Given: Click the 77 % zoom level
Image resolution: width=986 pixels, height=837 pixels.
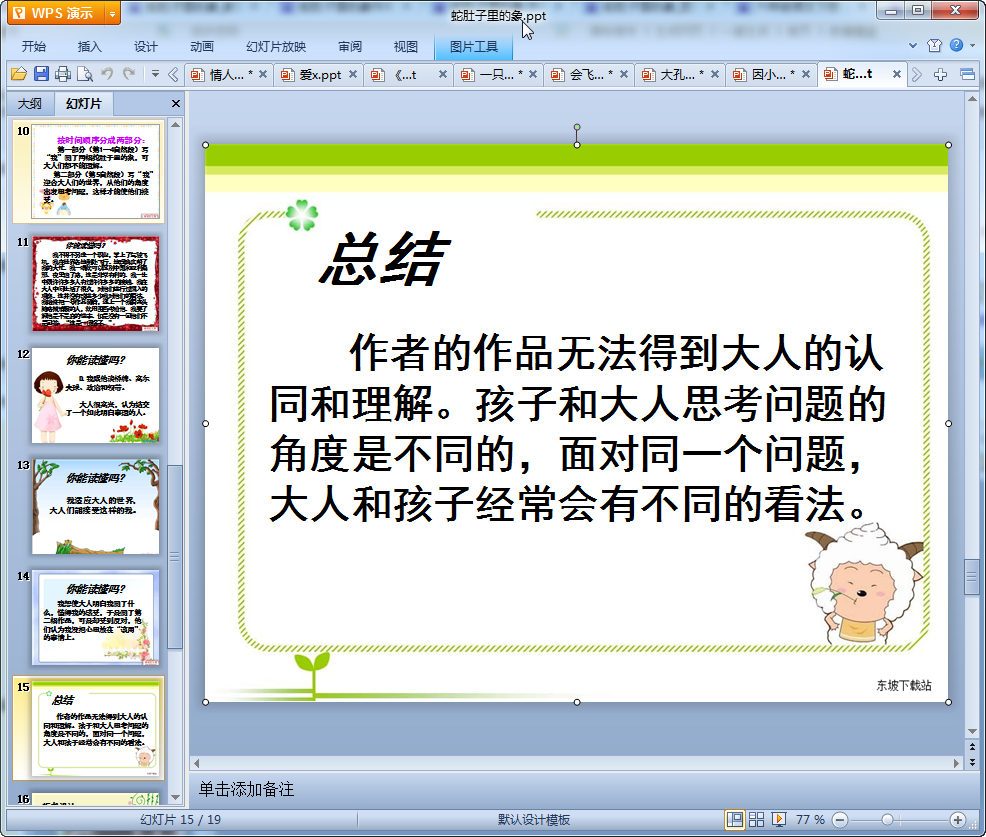Looking at the screenshot, I should (x=810, y=819).
